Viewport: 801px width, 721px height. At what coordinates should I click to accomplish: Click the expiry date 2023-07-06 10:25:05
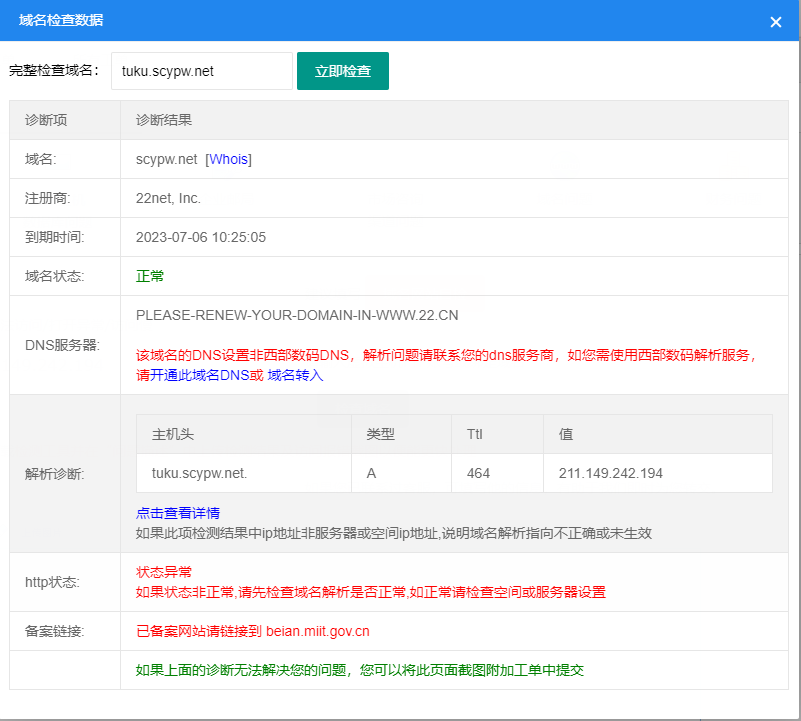tap(201, 237)
